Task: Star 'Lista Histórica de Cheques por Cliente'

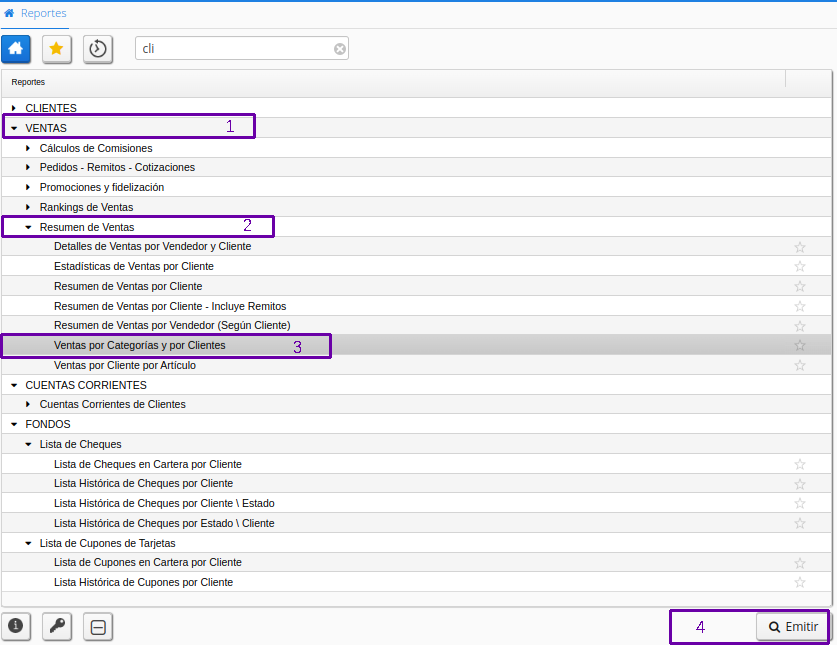Action: (x=799, y=484)
